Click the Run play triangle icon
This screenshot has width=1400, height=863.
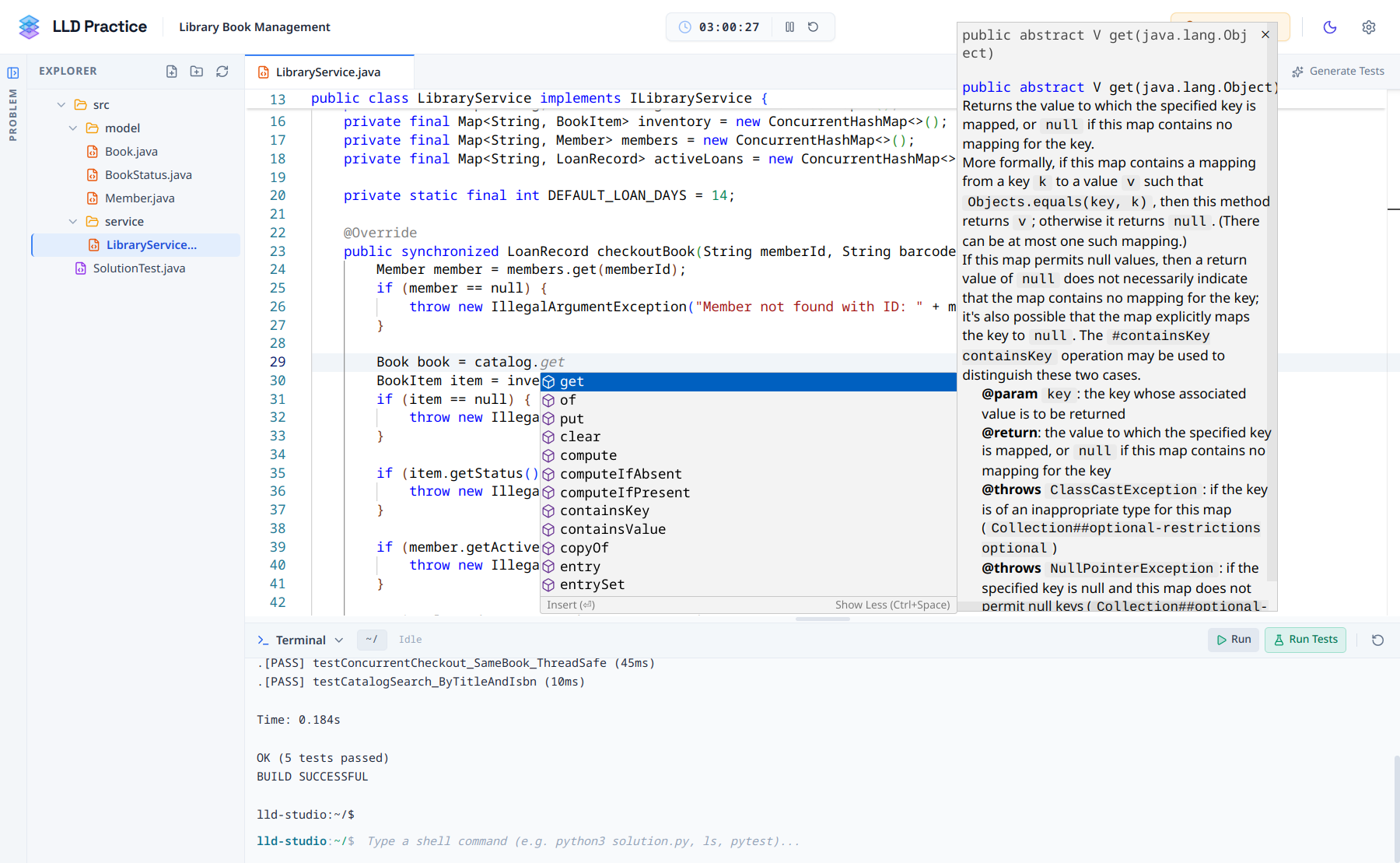coord(1221,640)
